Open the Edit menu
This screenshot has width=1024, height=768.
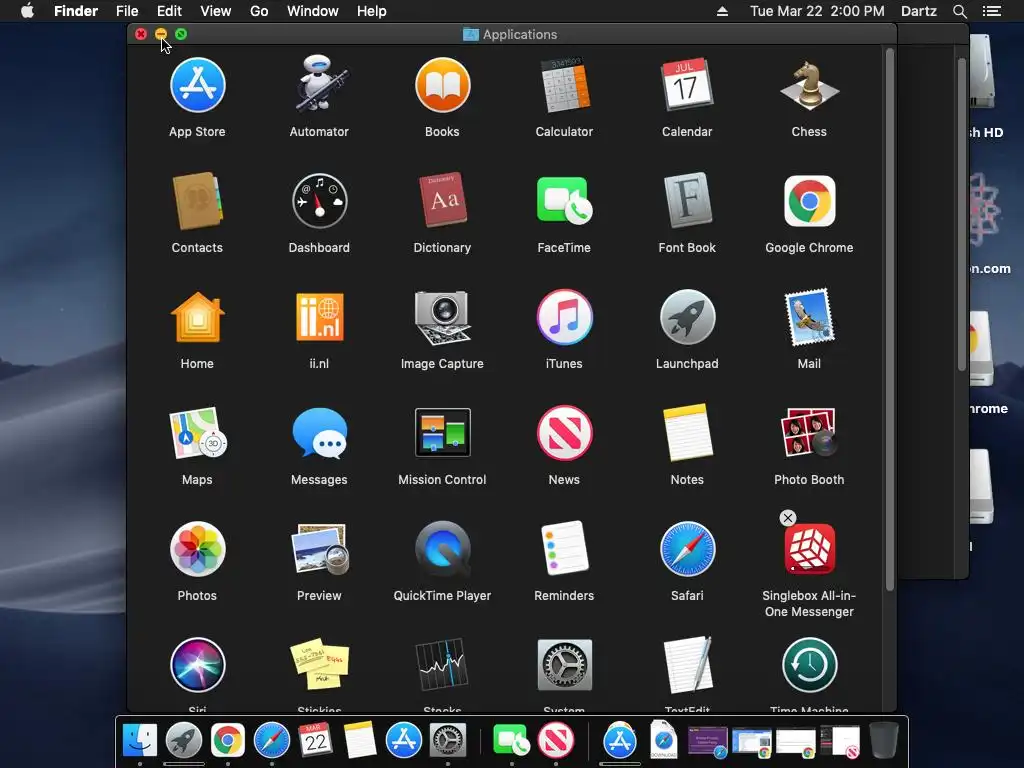(x=169, y=11)
